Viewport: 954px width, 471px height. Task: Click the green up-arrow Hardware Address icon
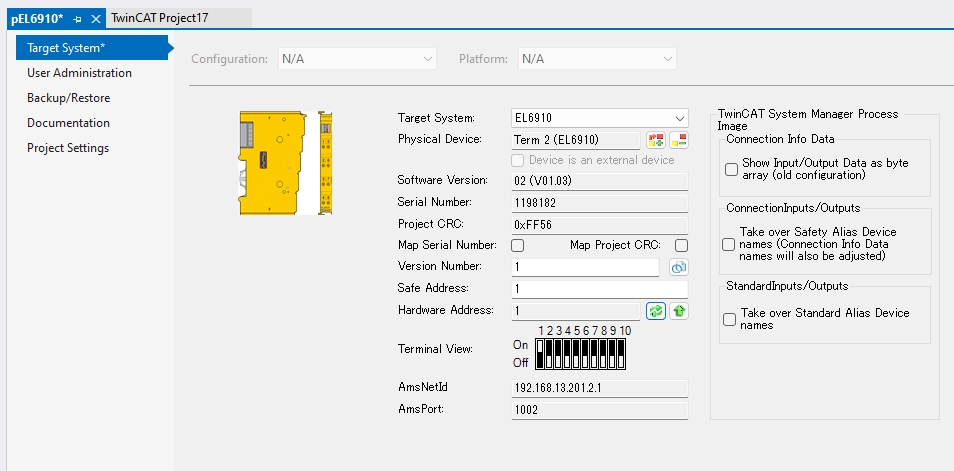tap(680, 311)
